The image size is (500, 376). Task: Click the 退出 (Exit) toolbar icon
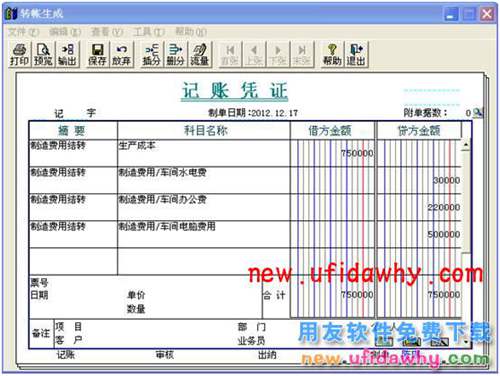356,54
